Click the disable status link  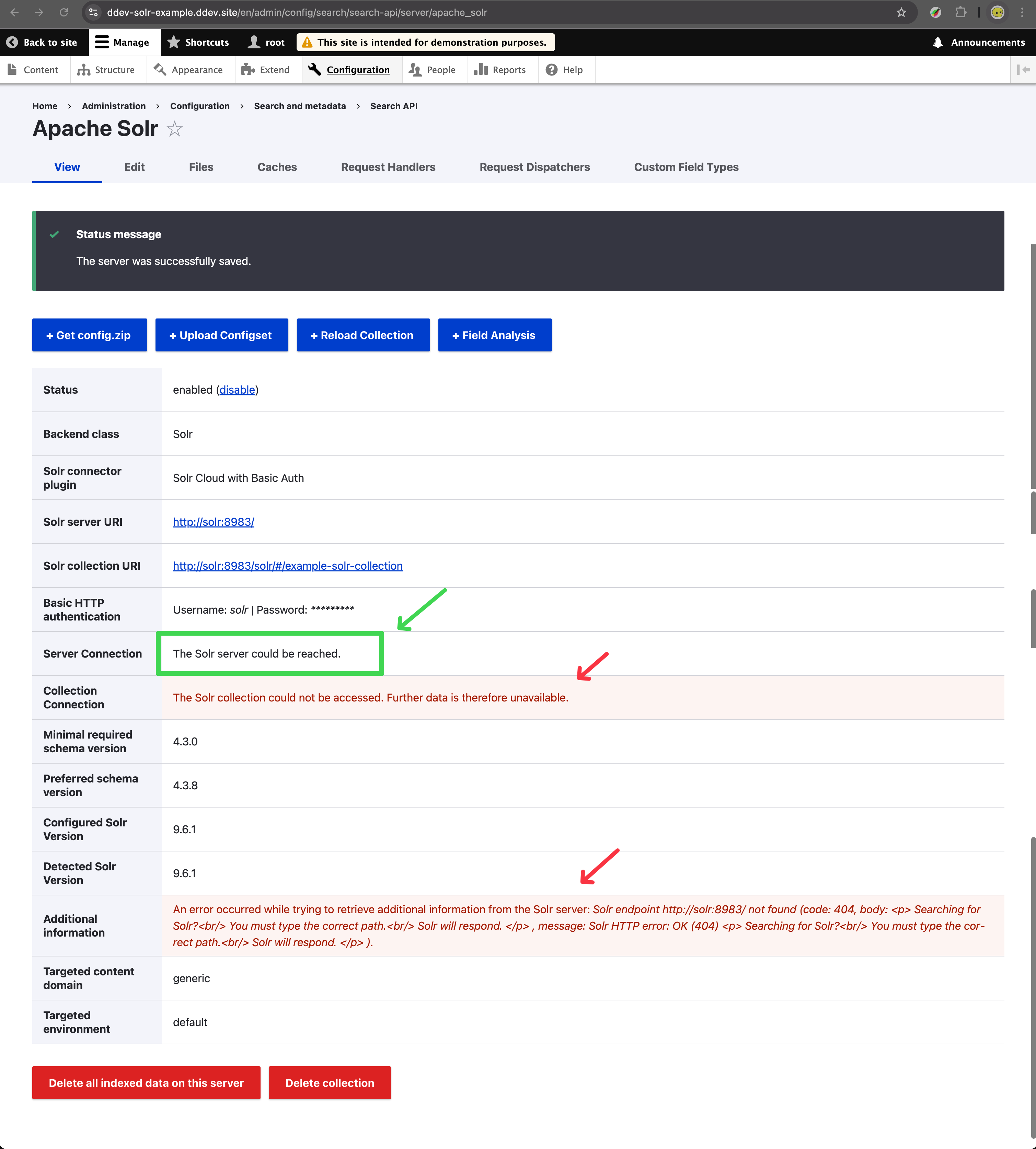[237, 390]
